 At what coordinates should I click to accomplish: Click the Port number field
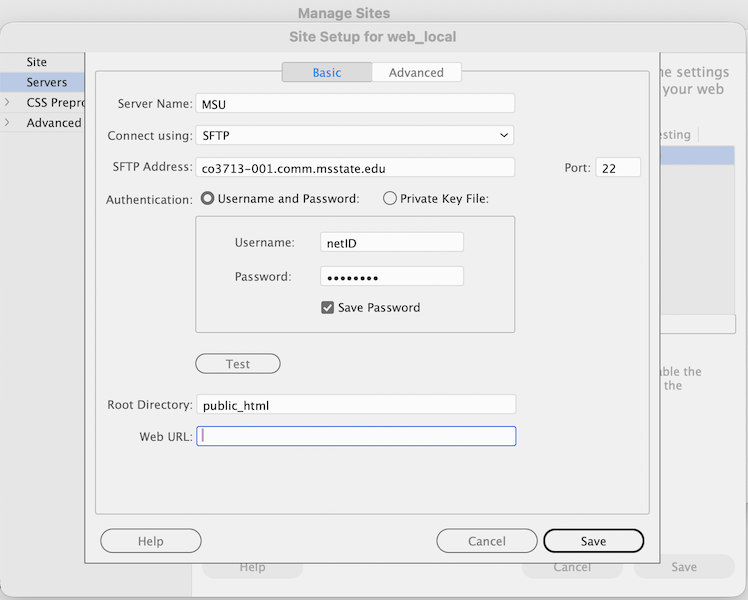618,168
